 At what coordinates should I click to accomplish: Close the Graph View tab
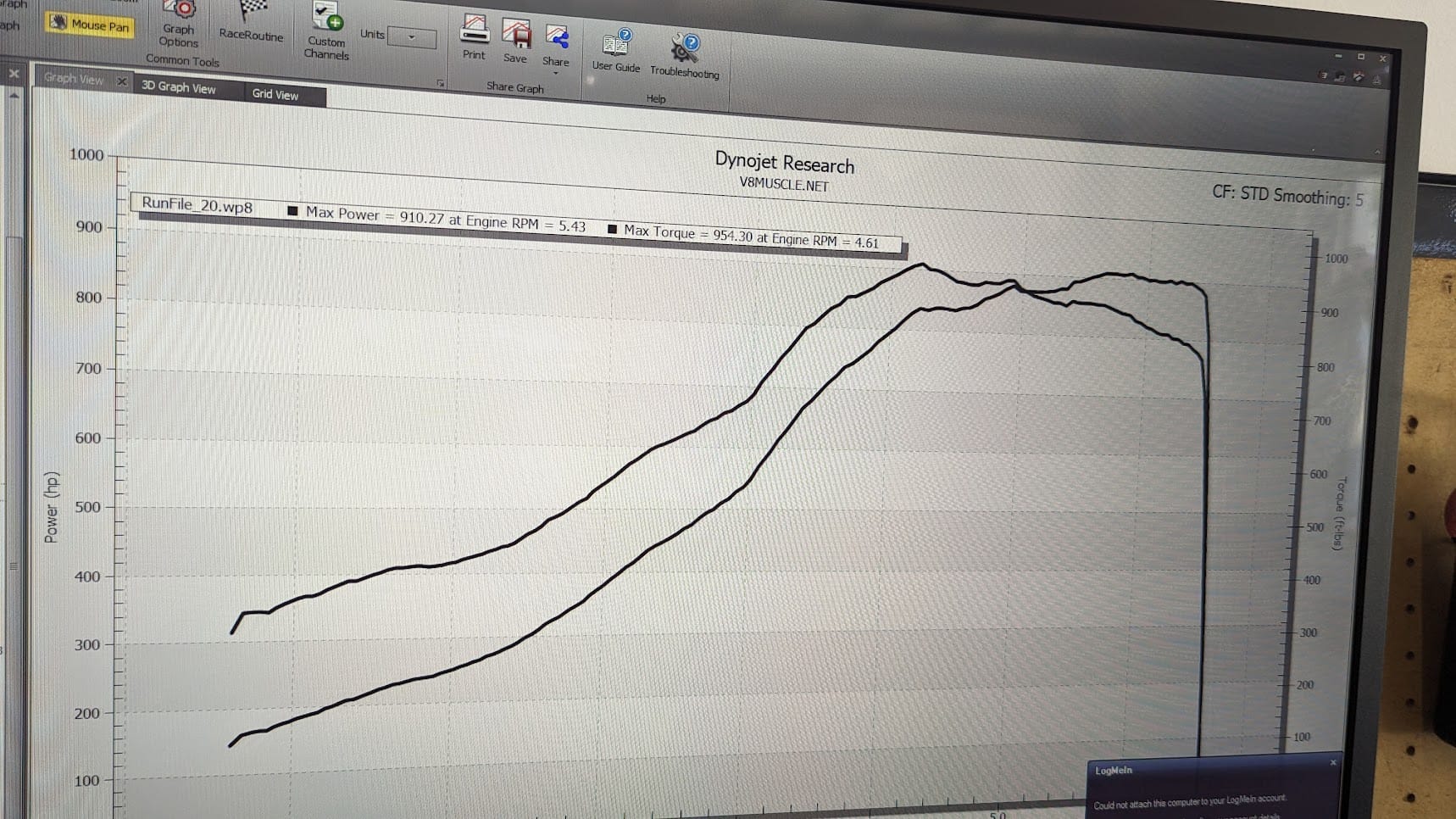click(x=122, y=81)
